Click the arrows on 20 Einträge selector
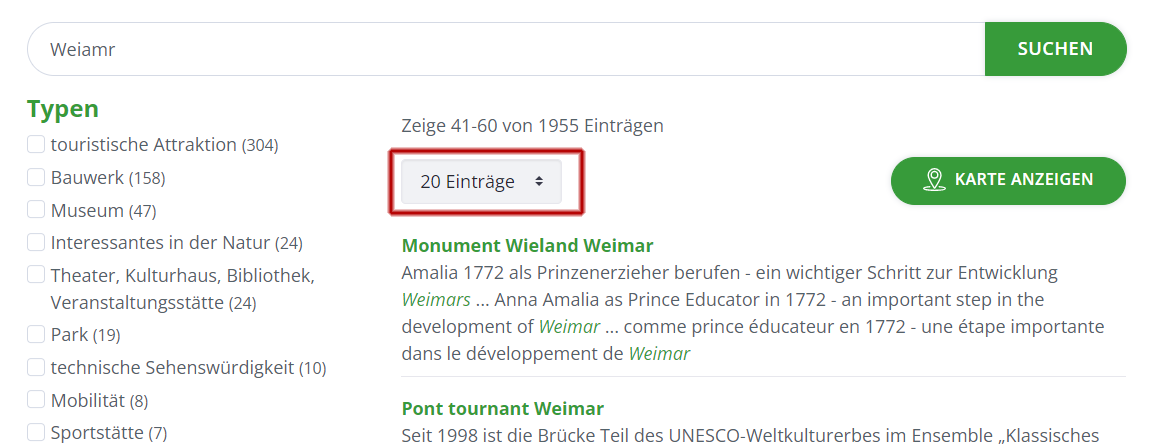This screenshot has height=446, width=1168. pos(539,181)
